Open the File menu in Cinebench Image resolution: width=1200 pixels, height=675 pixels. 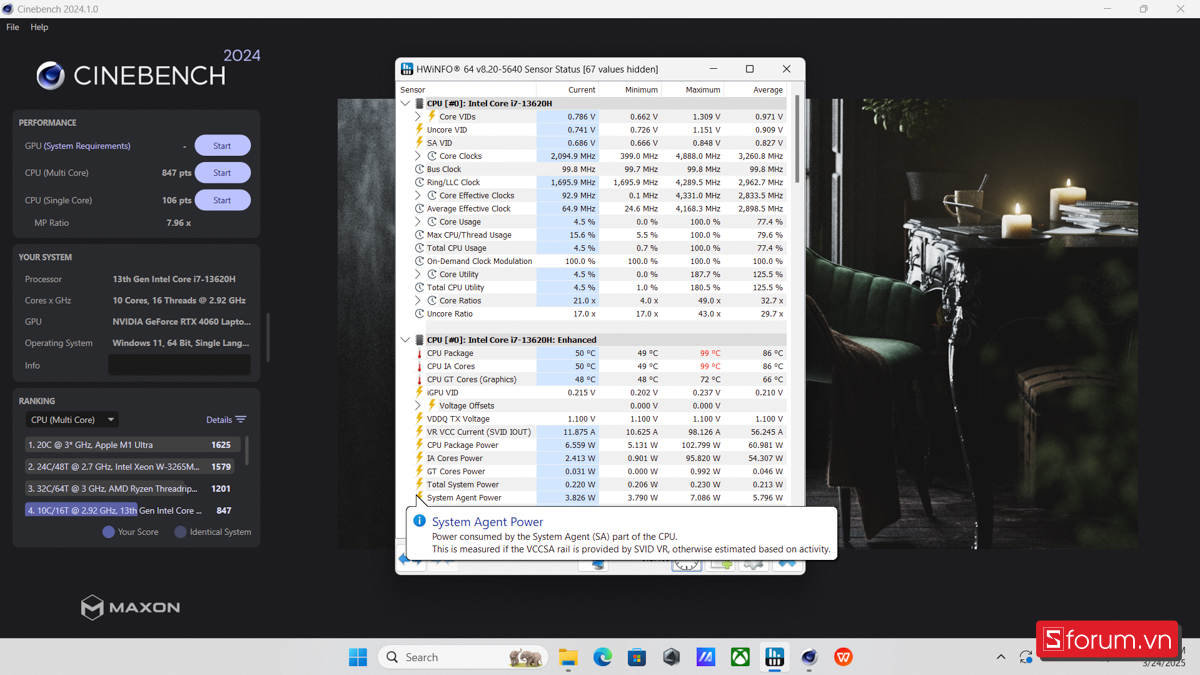12,27
